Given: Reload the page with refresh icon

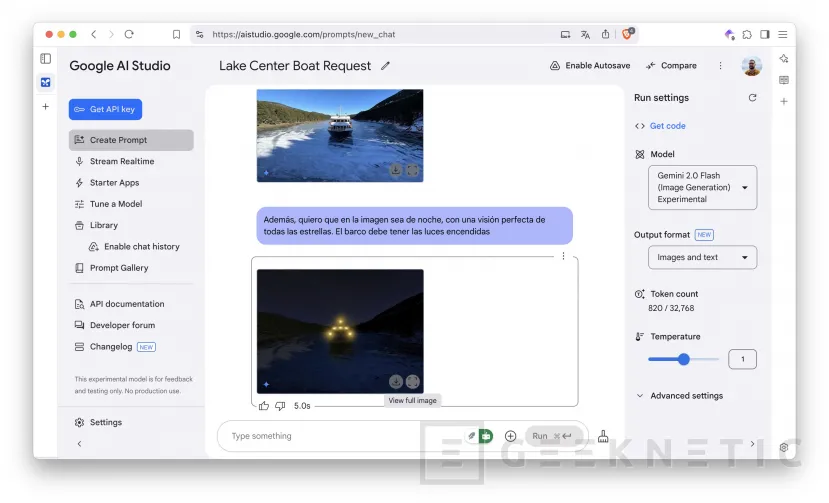Looking at the screenshot, I should [x=129, y=34].
